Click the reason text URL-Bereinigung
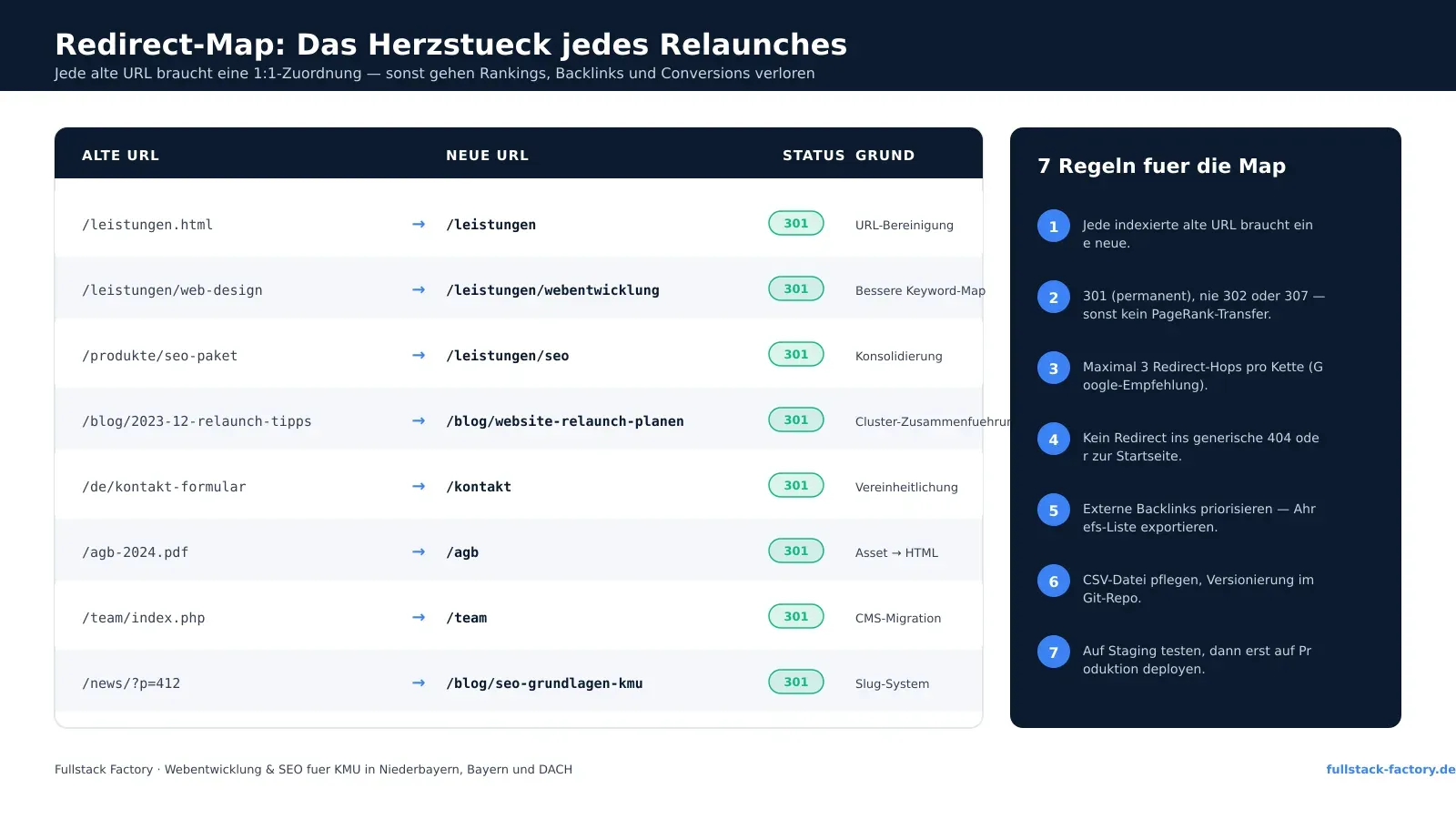The image size is (1456, 819). coord(905,225)
